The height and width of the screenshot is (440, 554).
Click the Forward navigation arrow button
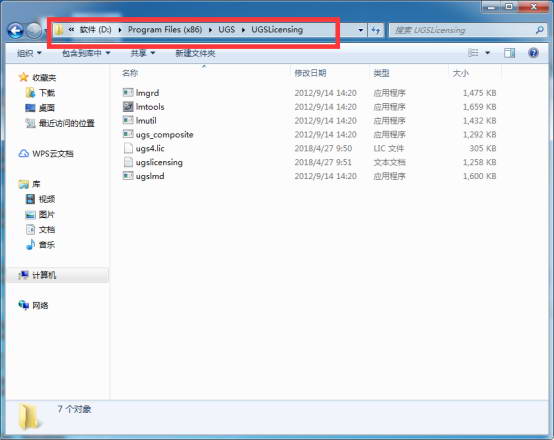pos(34,31)
